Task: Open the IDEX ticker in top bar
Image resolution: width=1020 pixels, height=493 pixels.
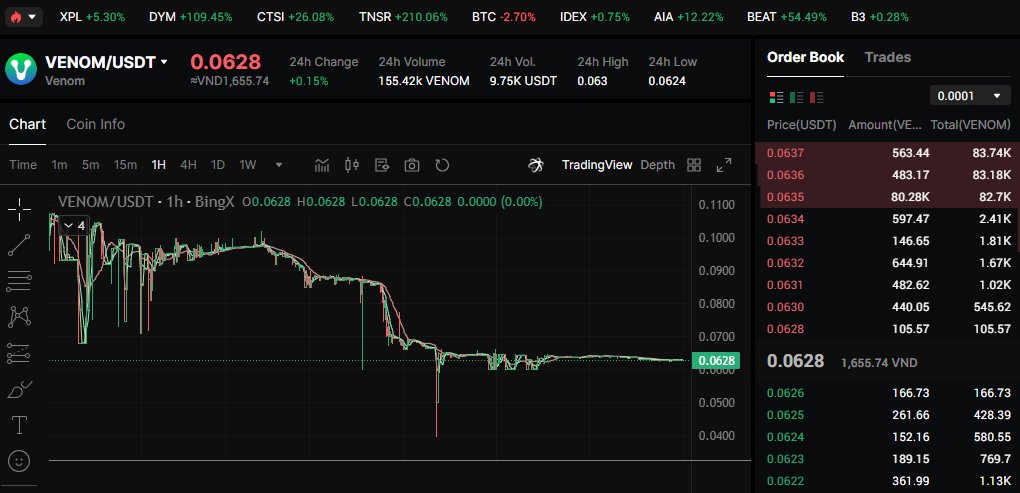Action: pos(595,17)
